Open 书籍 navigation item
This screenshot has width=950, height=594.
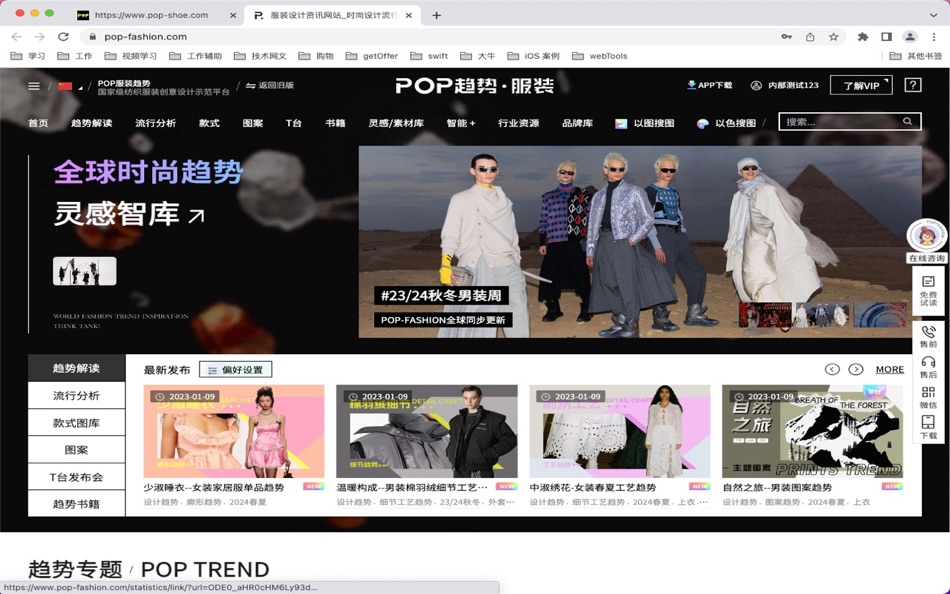(335, 123)
